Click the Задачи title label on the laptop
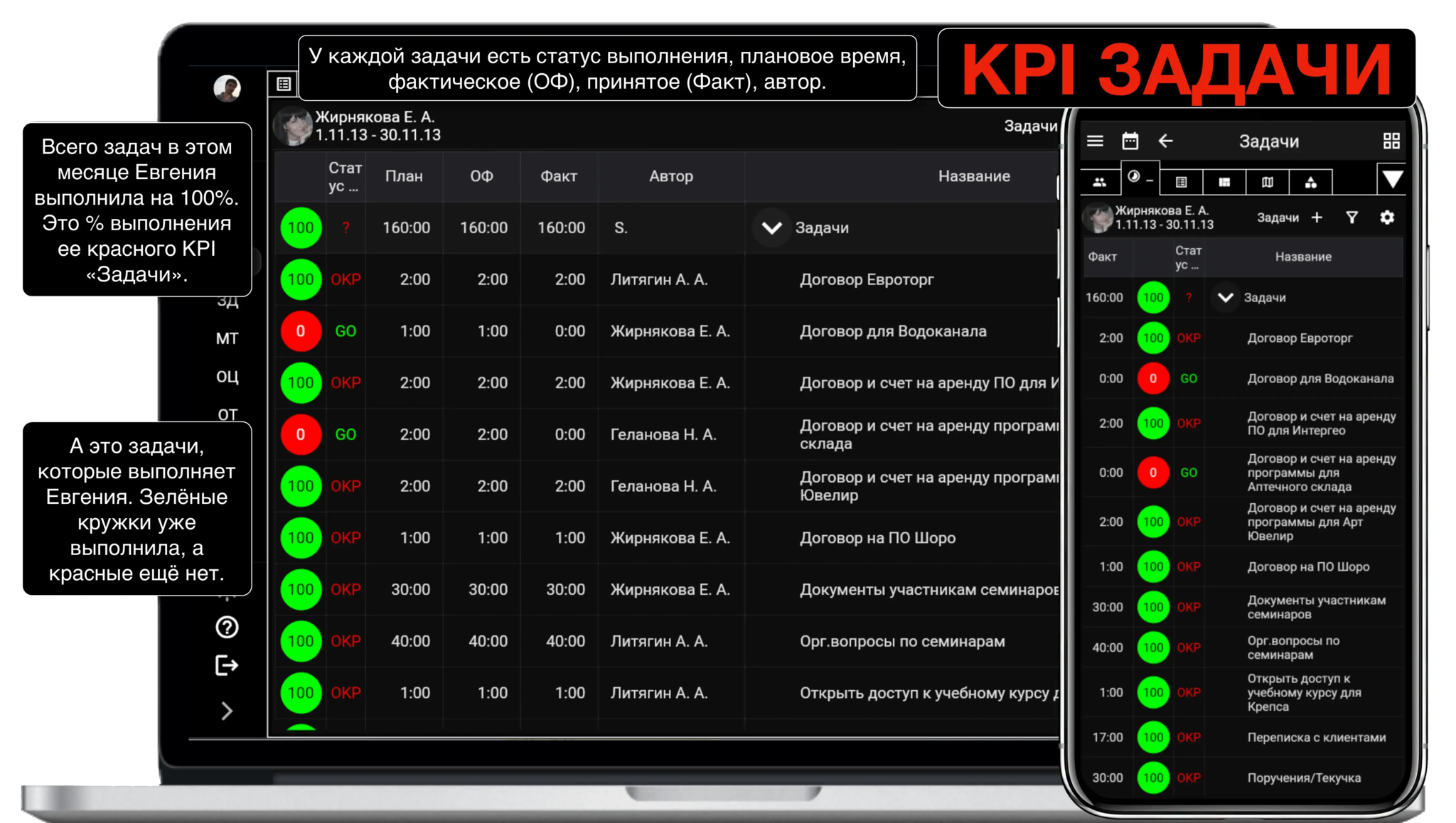The width and height of the screenshot is (1456, 823). point(1030,127)
